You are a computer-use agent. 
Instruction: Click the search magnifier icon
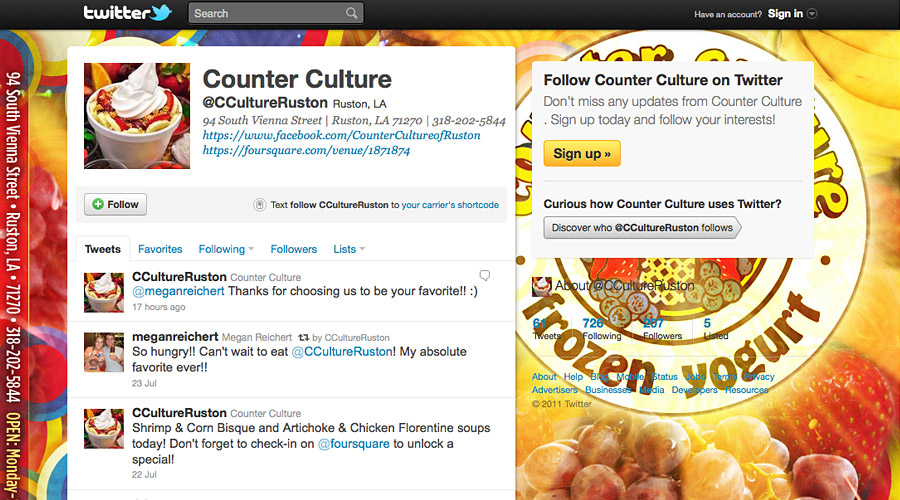point(351,13)
